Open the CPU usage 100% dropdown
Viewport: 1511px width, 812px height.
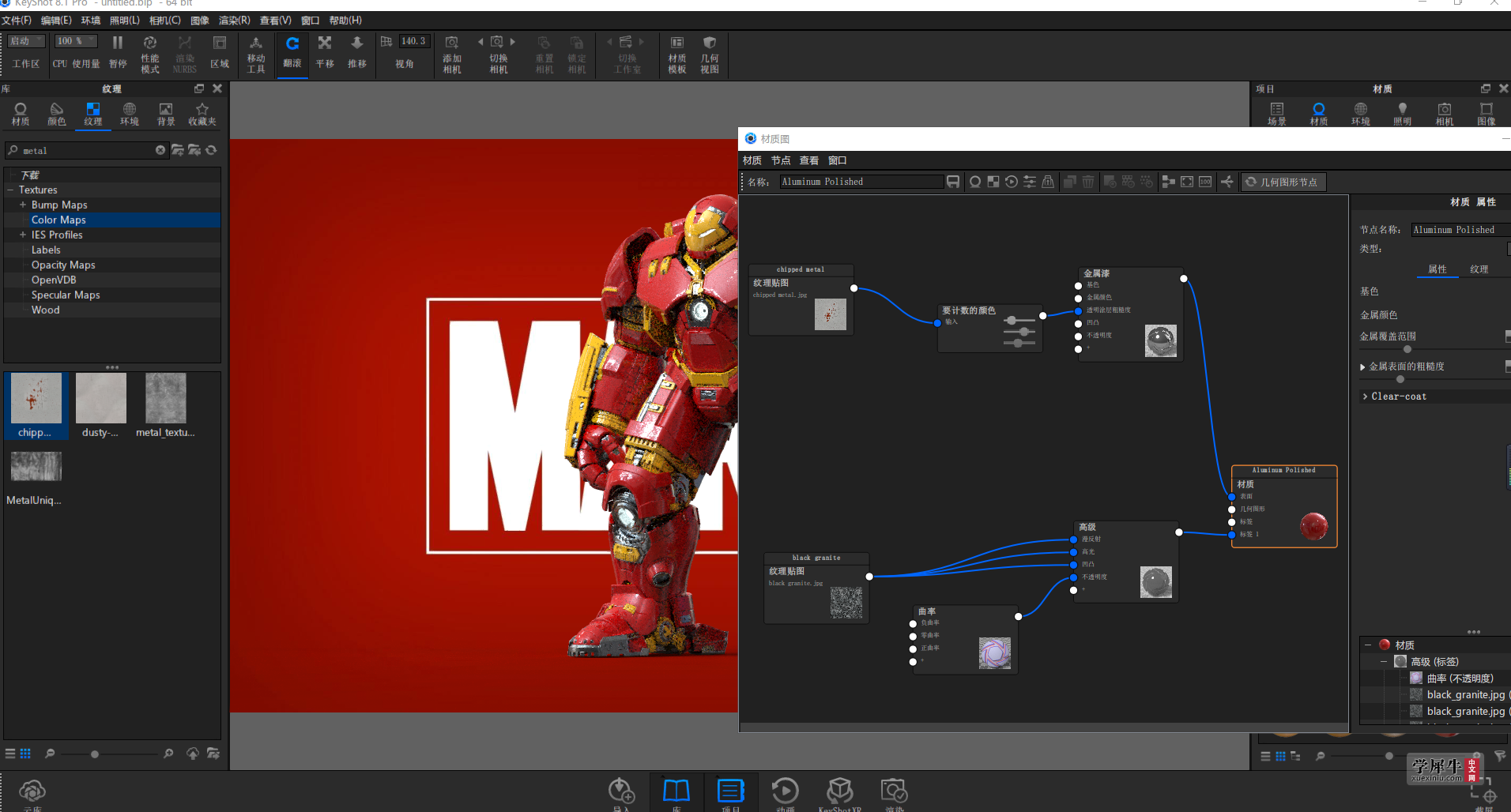[75, 41]
